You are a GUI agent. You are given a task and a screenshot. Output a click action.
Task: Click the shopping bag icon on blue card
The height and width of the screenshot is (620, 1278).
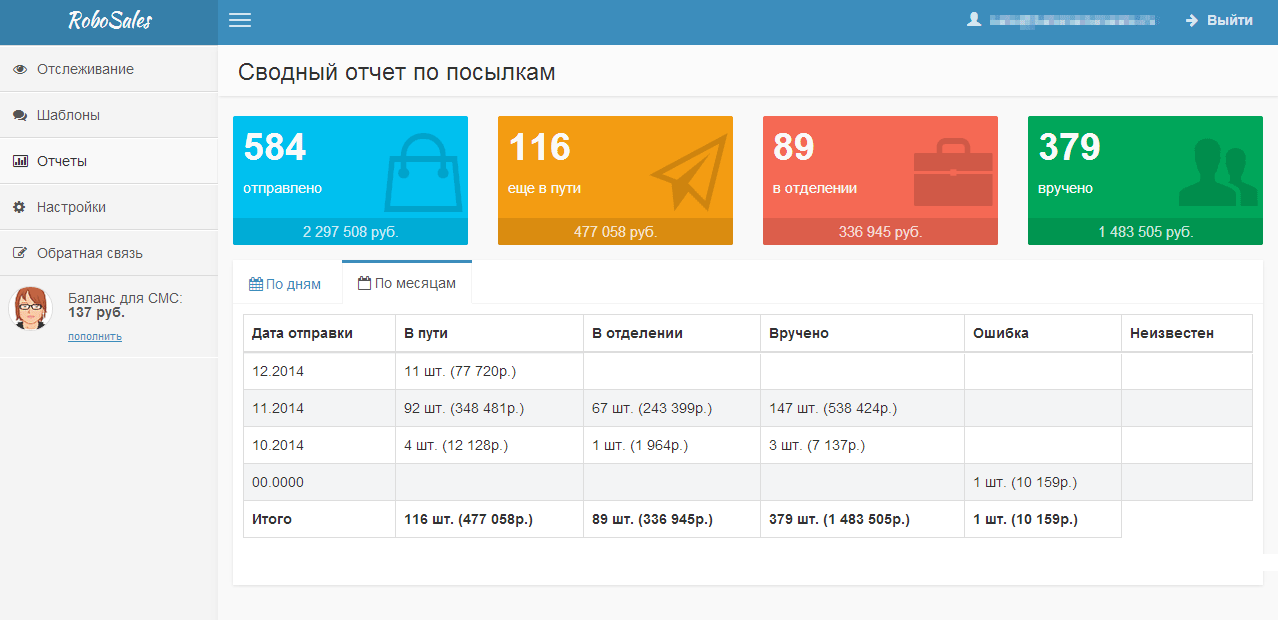(x=426, y=172)
